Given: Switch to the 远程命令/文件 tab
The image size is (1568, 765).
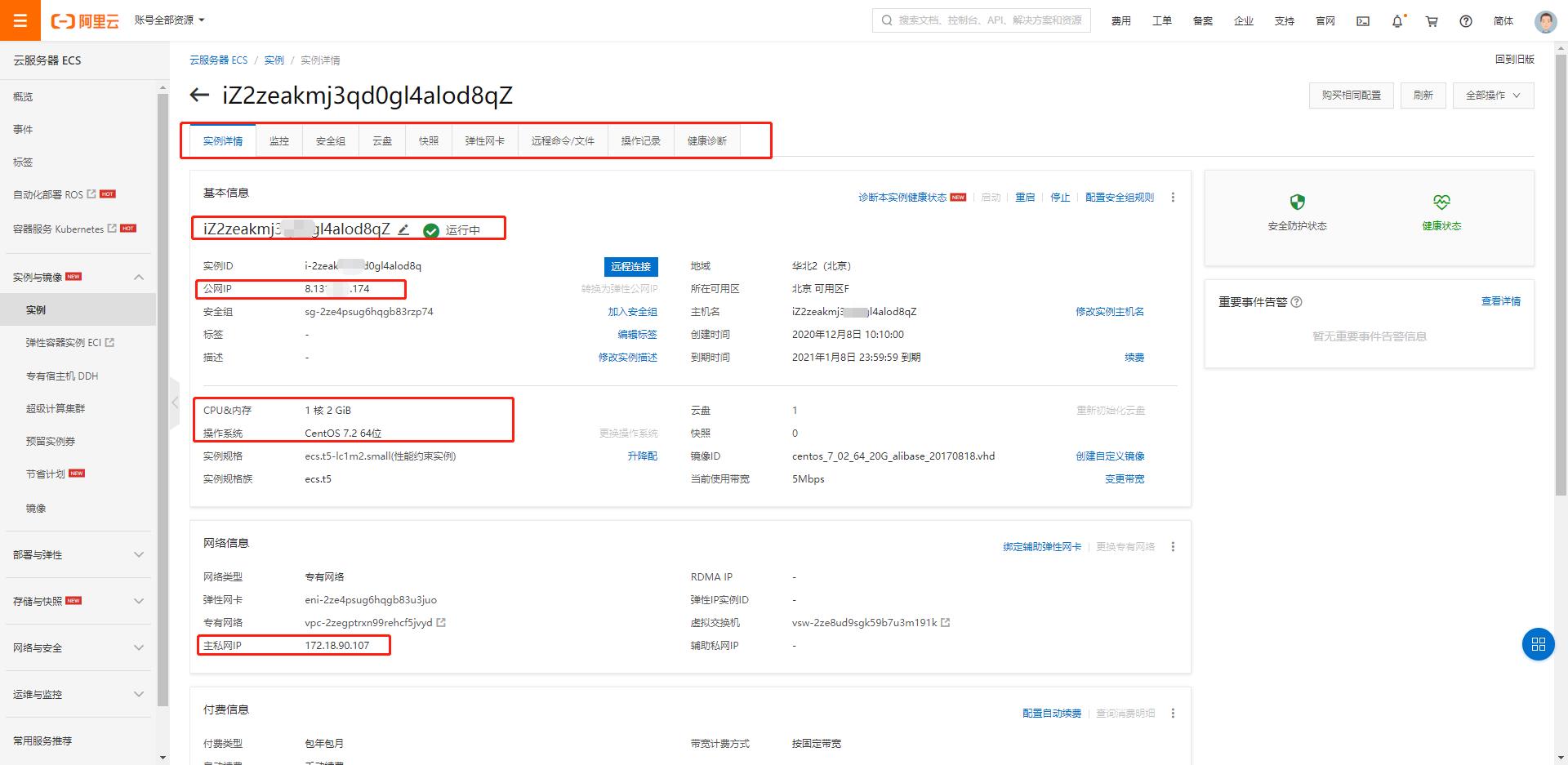Looking at the screenshot, I should 563,141.
